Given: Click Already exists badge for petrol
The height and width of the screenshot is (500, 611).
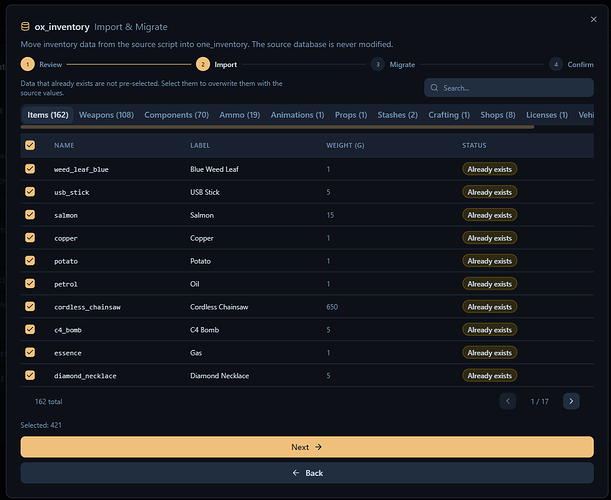Looking at the screenshot, I should pyautogui.click(x=489, y=284).
